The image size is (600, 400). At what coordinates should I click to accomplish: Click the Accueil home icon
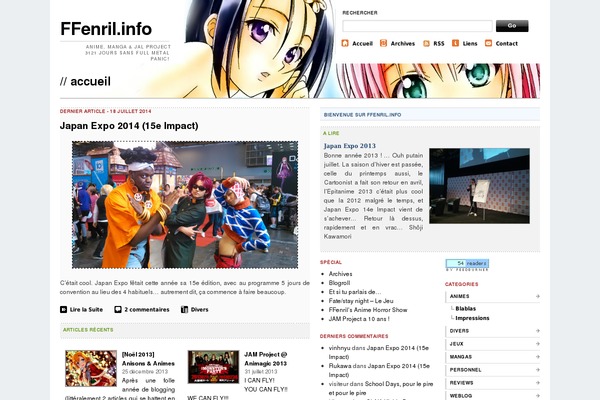tap(345, 43)
